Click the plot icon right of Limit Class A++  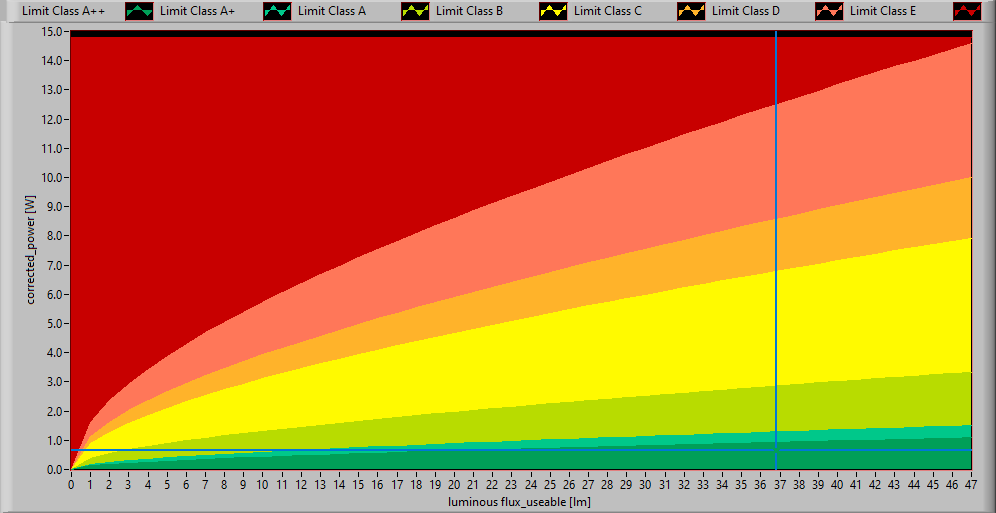tap(141, 11)
